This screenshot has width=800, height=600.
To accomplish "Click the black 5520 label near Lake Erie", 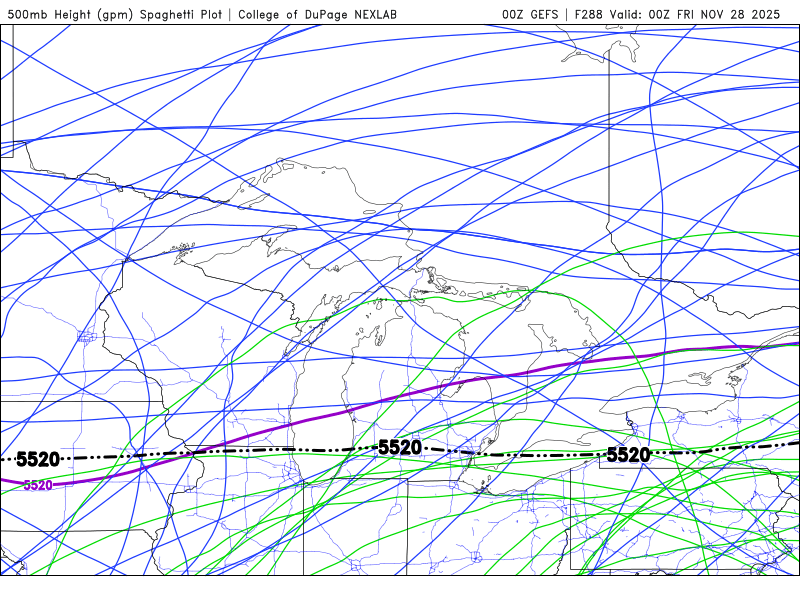I will [628, 454].
